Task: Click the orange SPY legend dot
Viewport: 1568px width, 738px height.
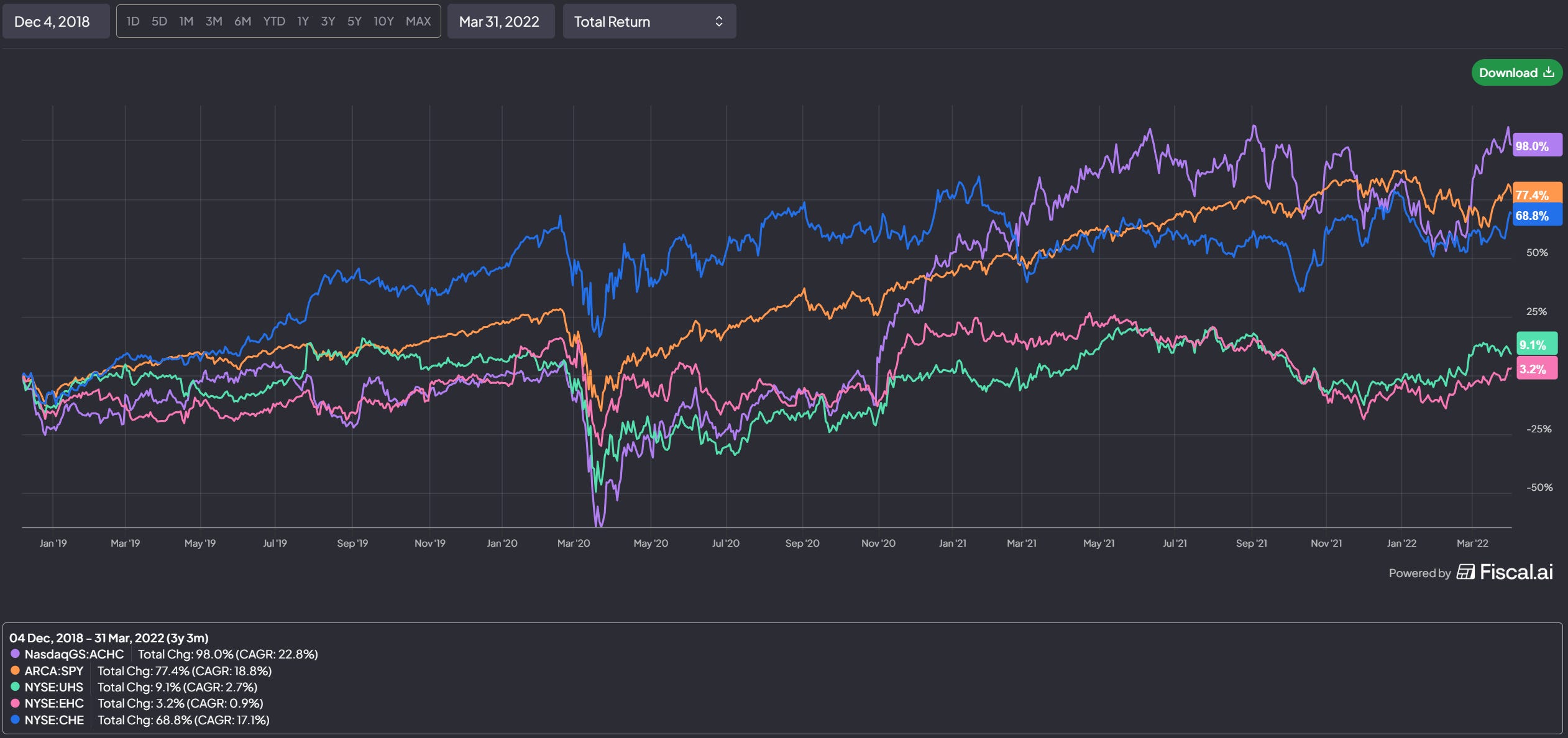Action: pos(15,671)
